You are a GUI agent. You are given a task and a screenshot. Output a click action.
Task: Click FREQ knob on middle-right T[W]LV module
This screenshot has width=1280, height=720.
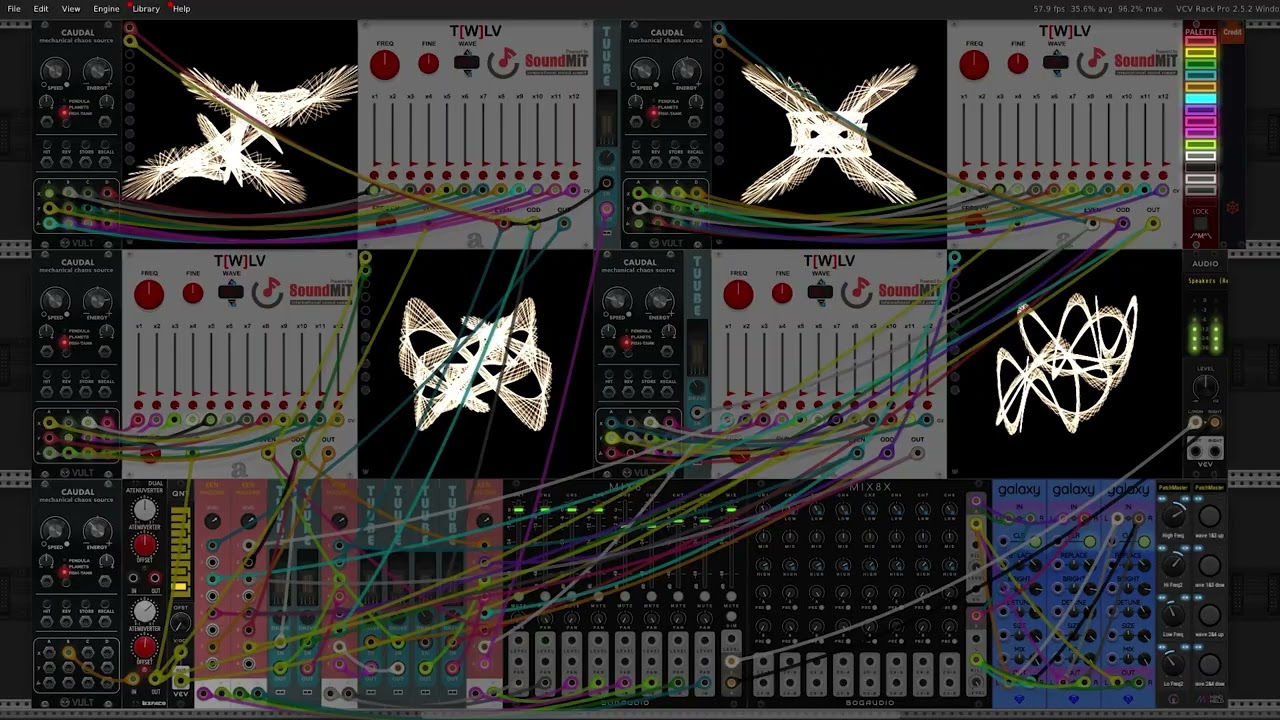[738, 294]
